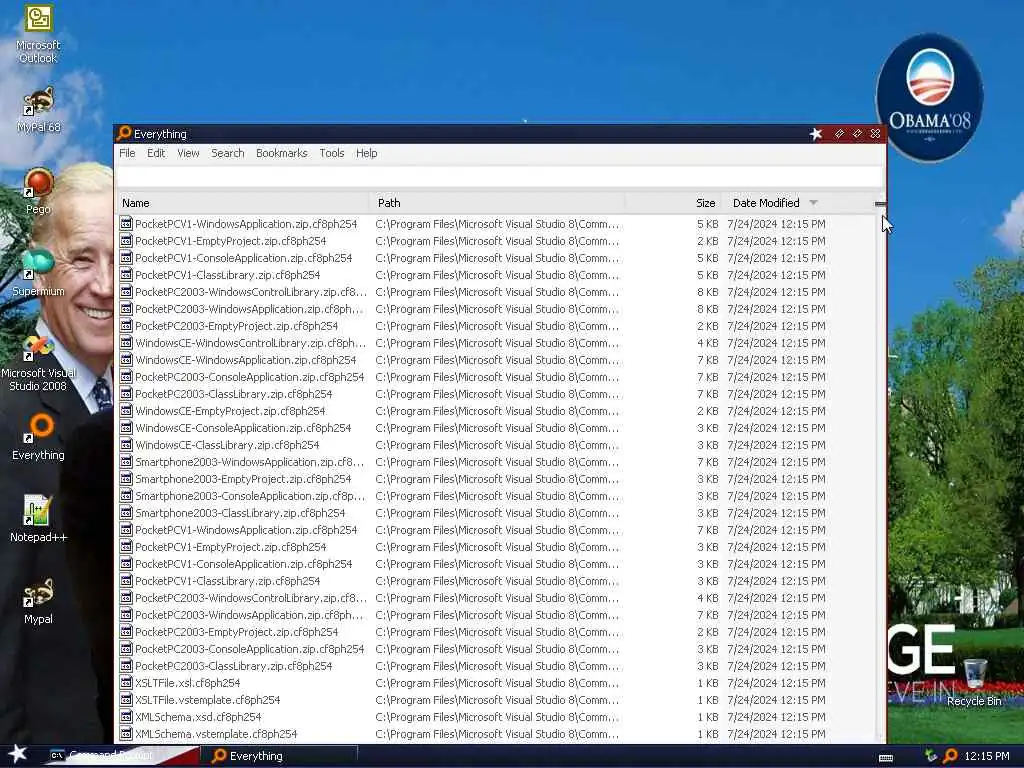1024x768 pixels.
Task: Select the Mypal desktop shortcut
Action: pyautogui.click(x=38, y=601)
